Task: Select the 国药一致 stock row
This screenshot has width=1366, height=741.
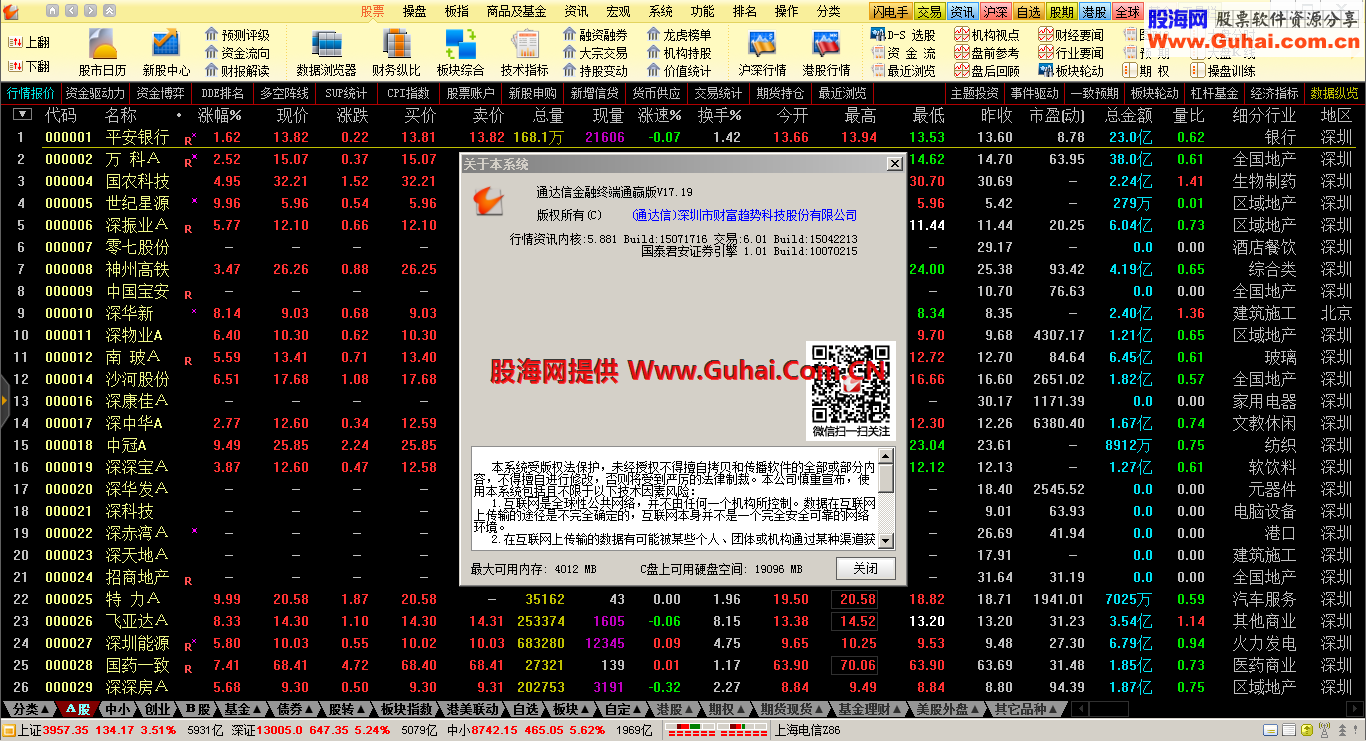Action: pos(683,665)
